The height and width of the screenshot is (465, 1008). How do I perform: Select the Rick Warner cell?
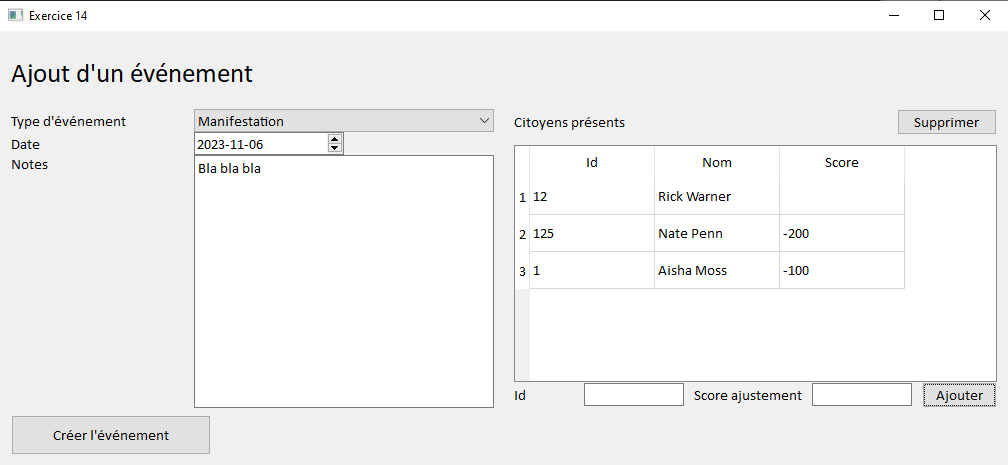[717, 197]
